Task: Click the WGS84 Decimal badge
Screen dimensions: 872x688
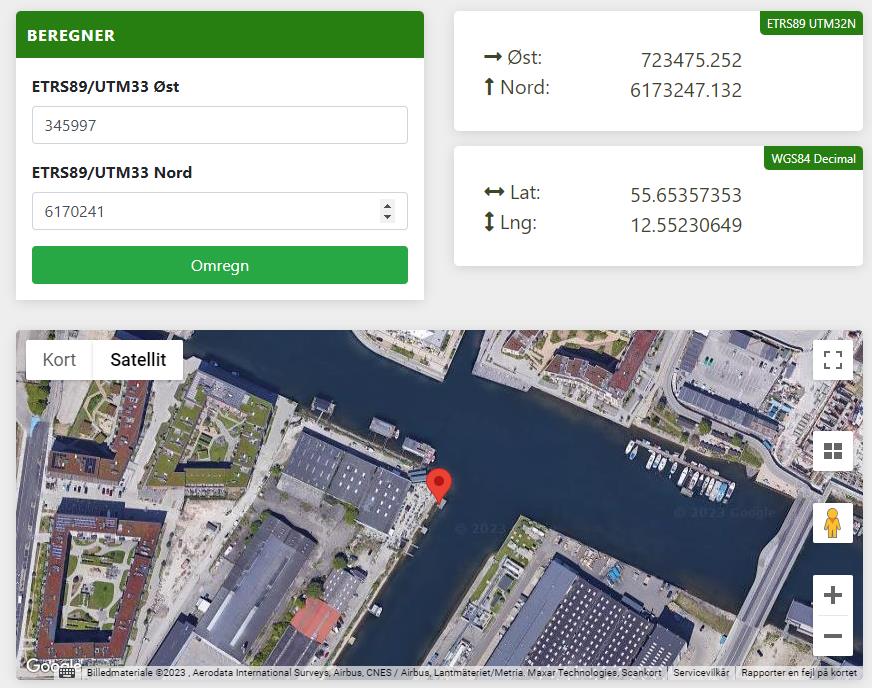Action: pos(813,159)
